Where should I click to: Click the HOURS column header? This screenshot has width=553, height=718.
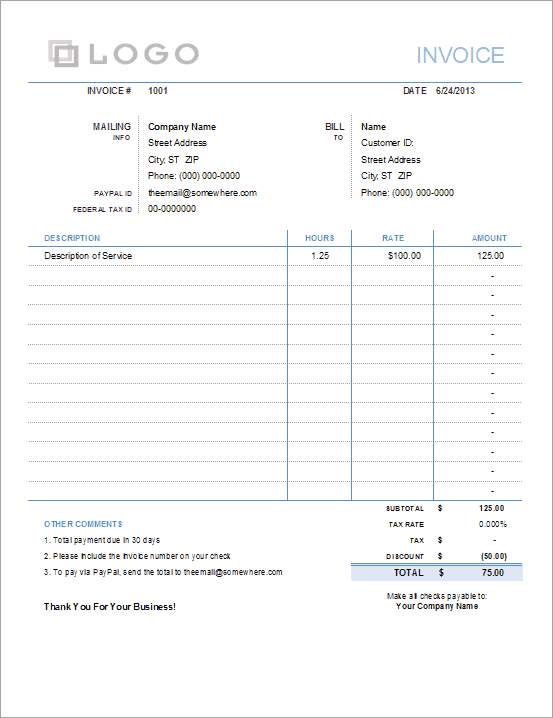coord(320,238)
